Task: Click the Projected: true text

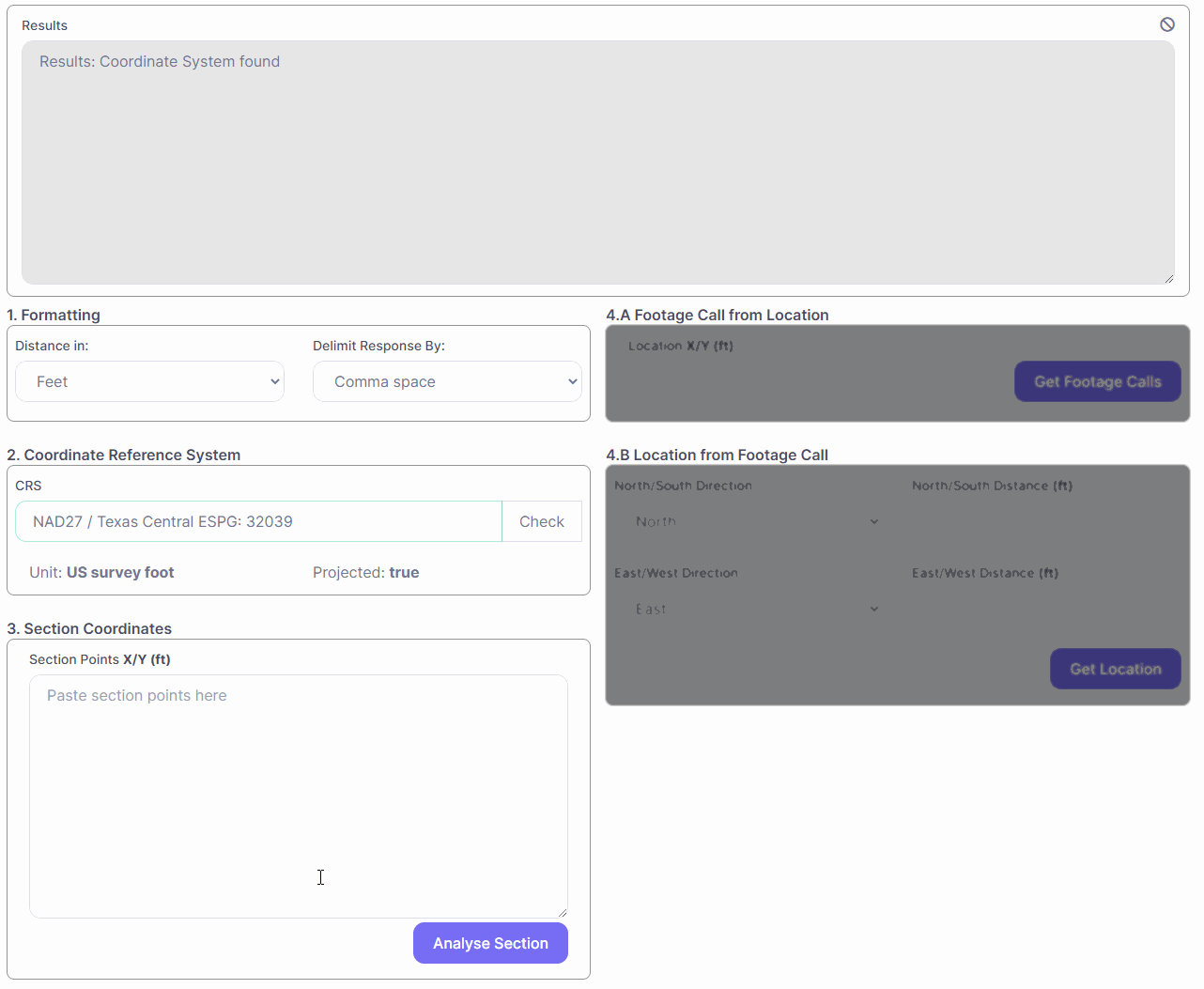Action: (365, 573)
